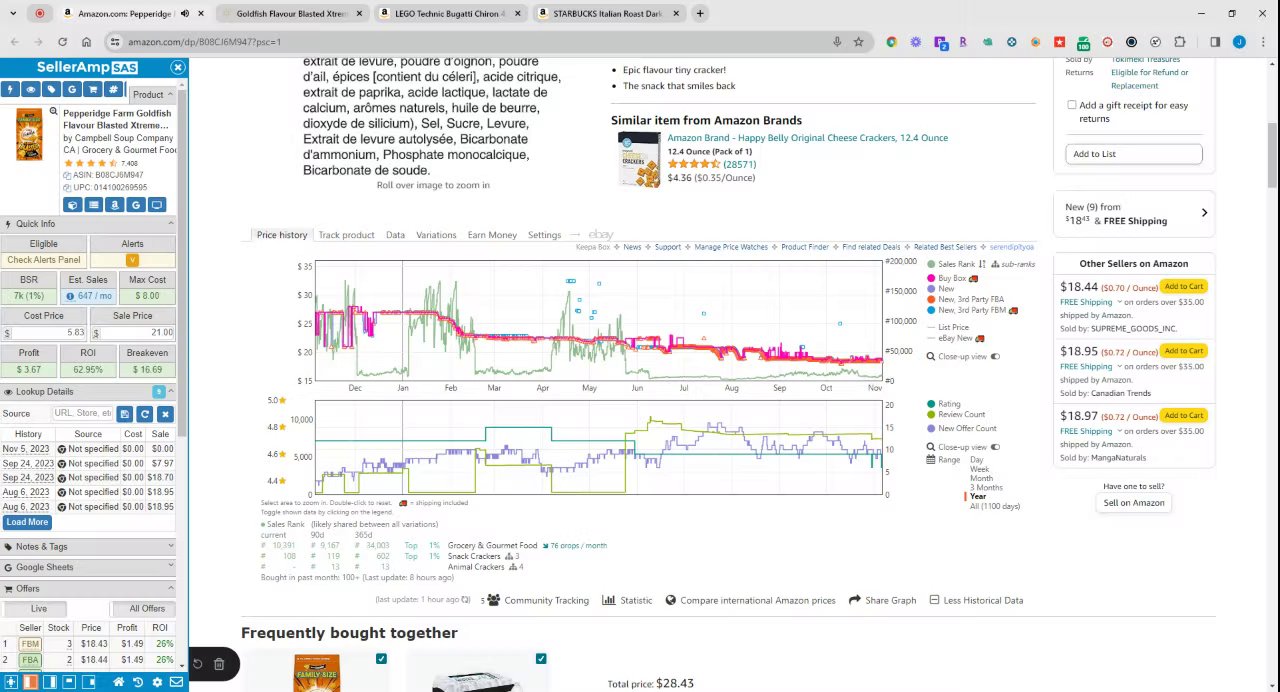Select the left-dock panel layout icon
Screen dimensions: 1280x692
[31, 682]
